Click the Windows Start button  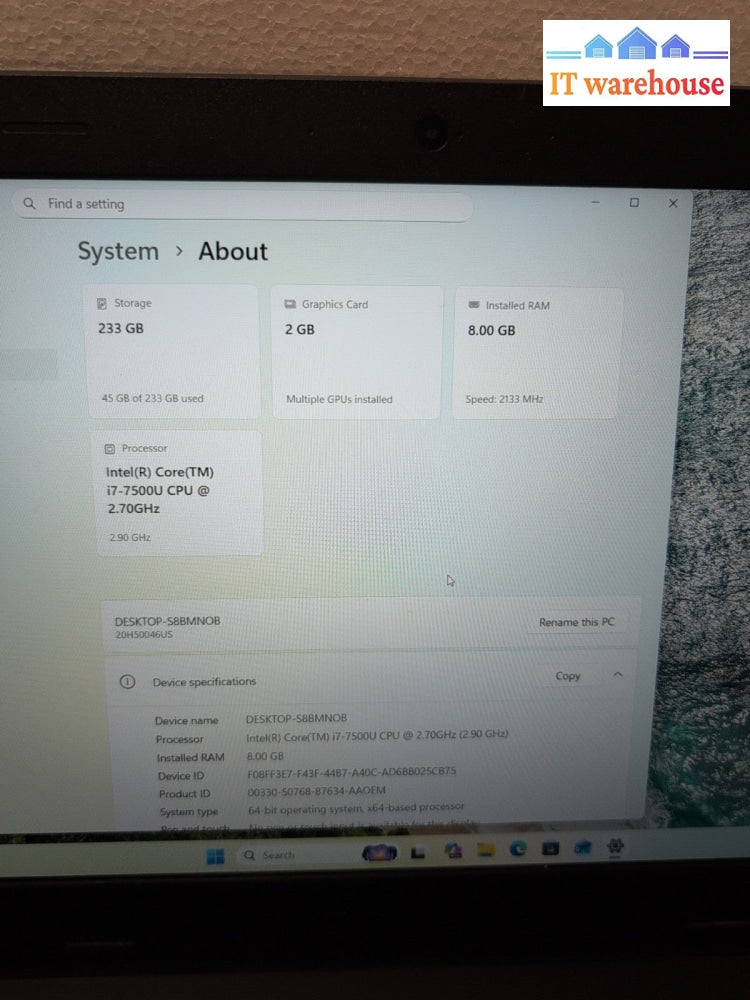tap(216, 855)
